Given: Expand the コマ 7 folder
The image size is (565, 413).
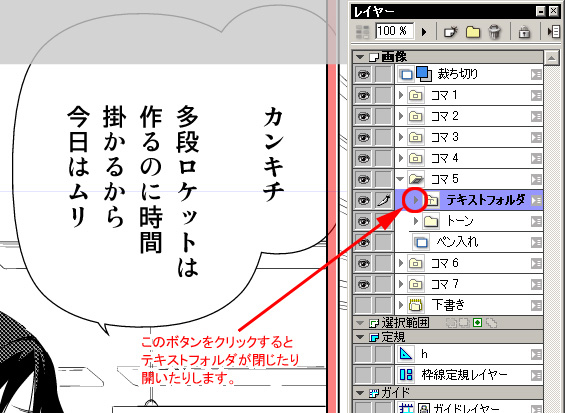Looking at the screenshot, I should tap(401, 284).
